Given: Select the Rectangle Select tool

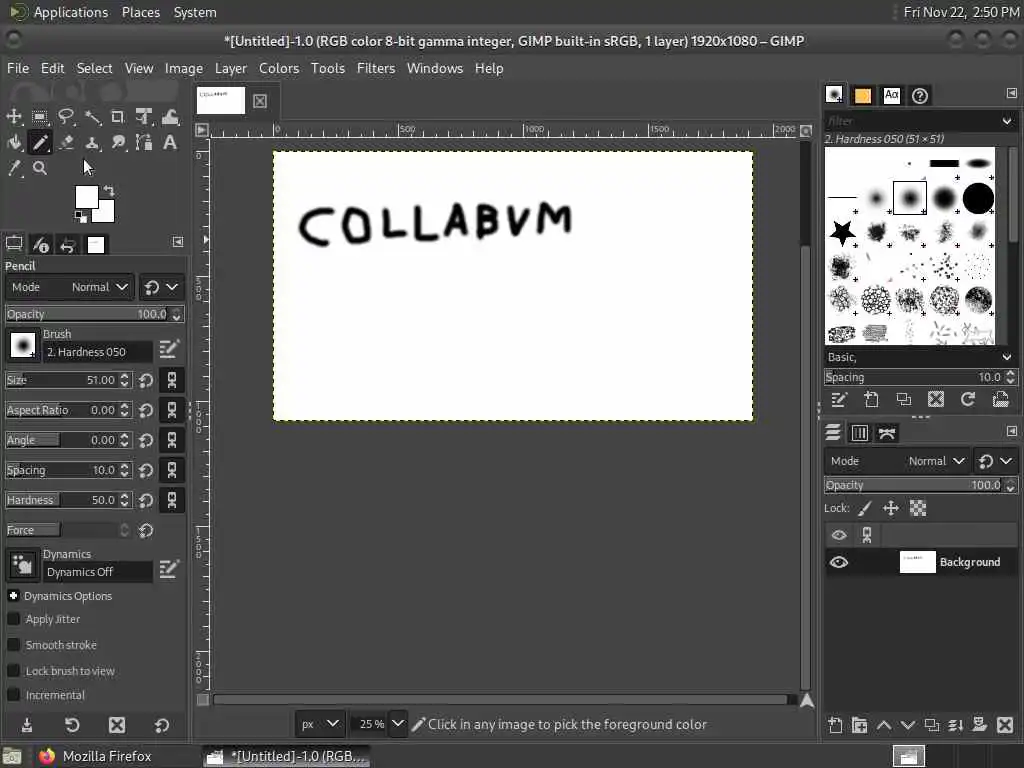Looking at the screenshot, I should [x=40, y=117].
